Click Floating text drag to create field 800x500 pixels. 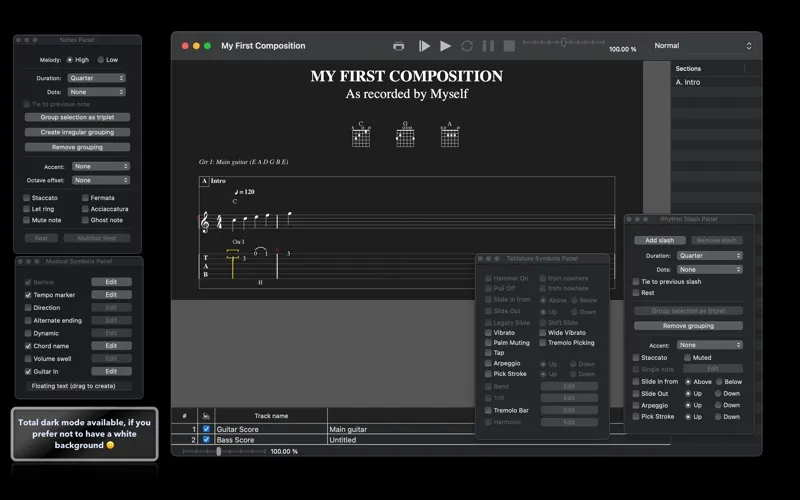click(x=79, y=386)
